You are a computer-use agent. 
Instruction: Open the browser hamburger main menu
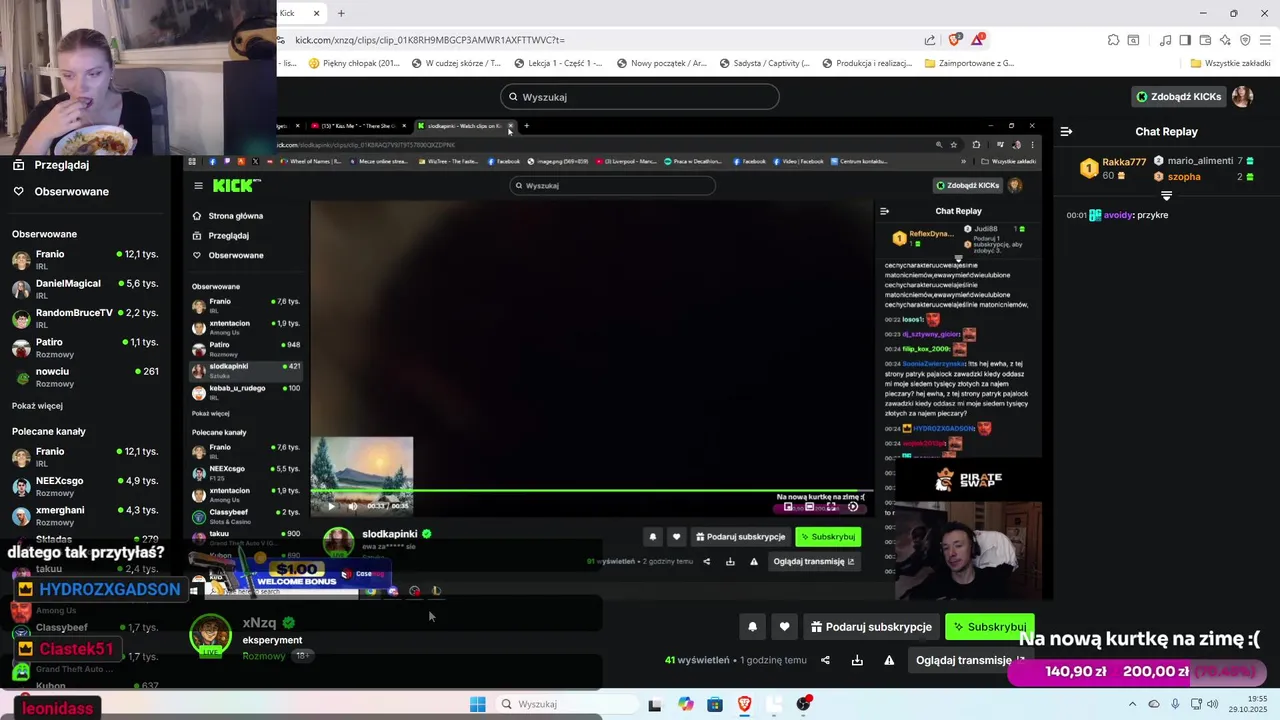1265,40
